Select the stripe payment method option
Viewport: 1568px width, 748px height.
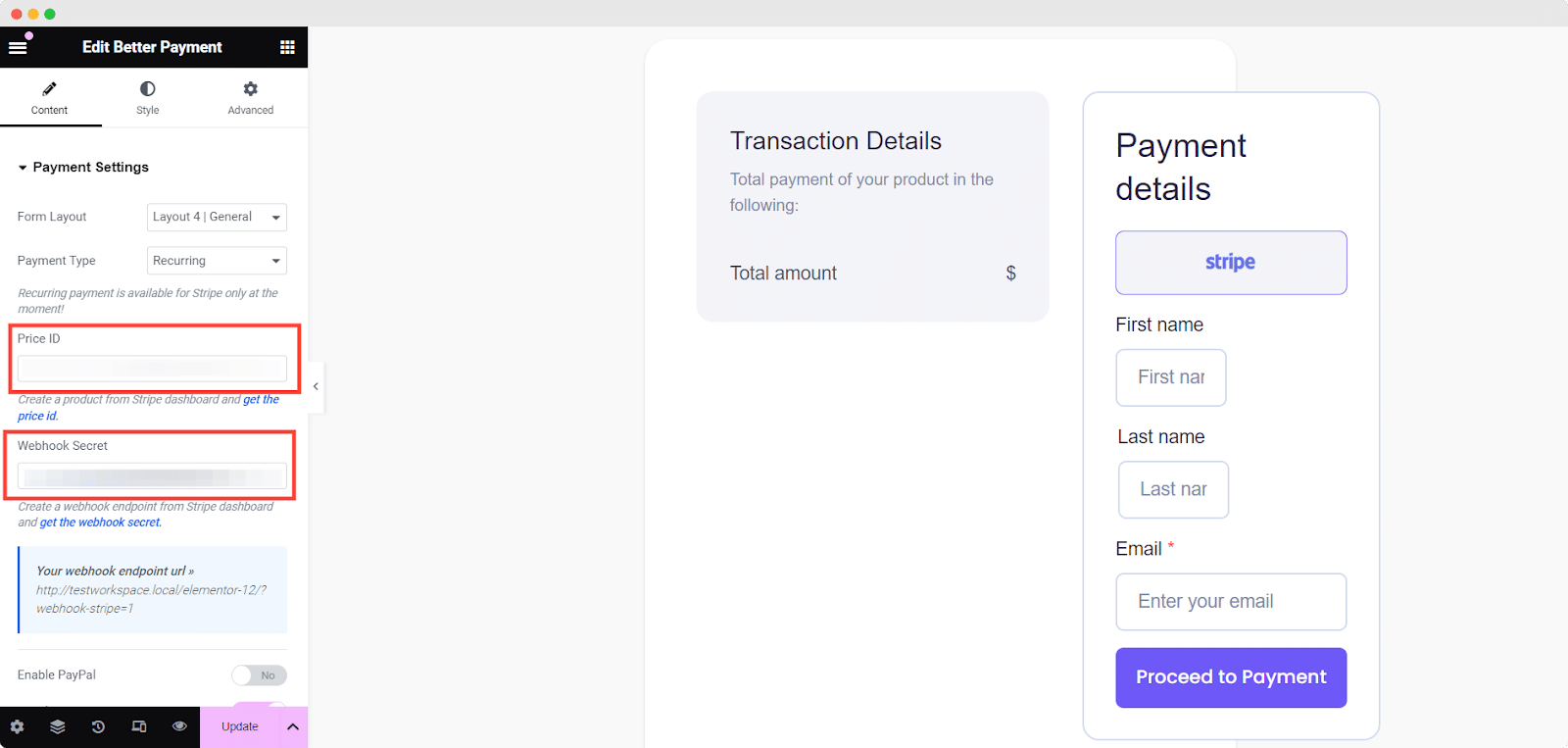coord(1230,262)
